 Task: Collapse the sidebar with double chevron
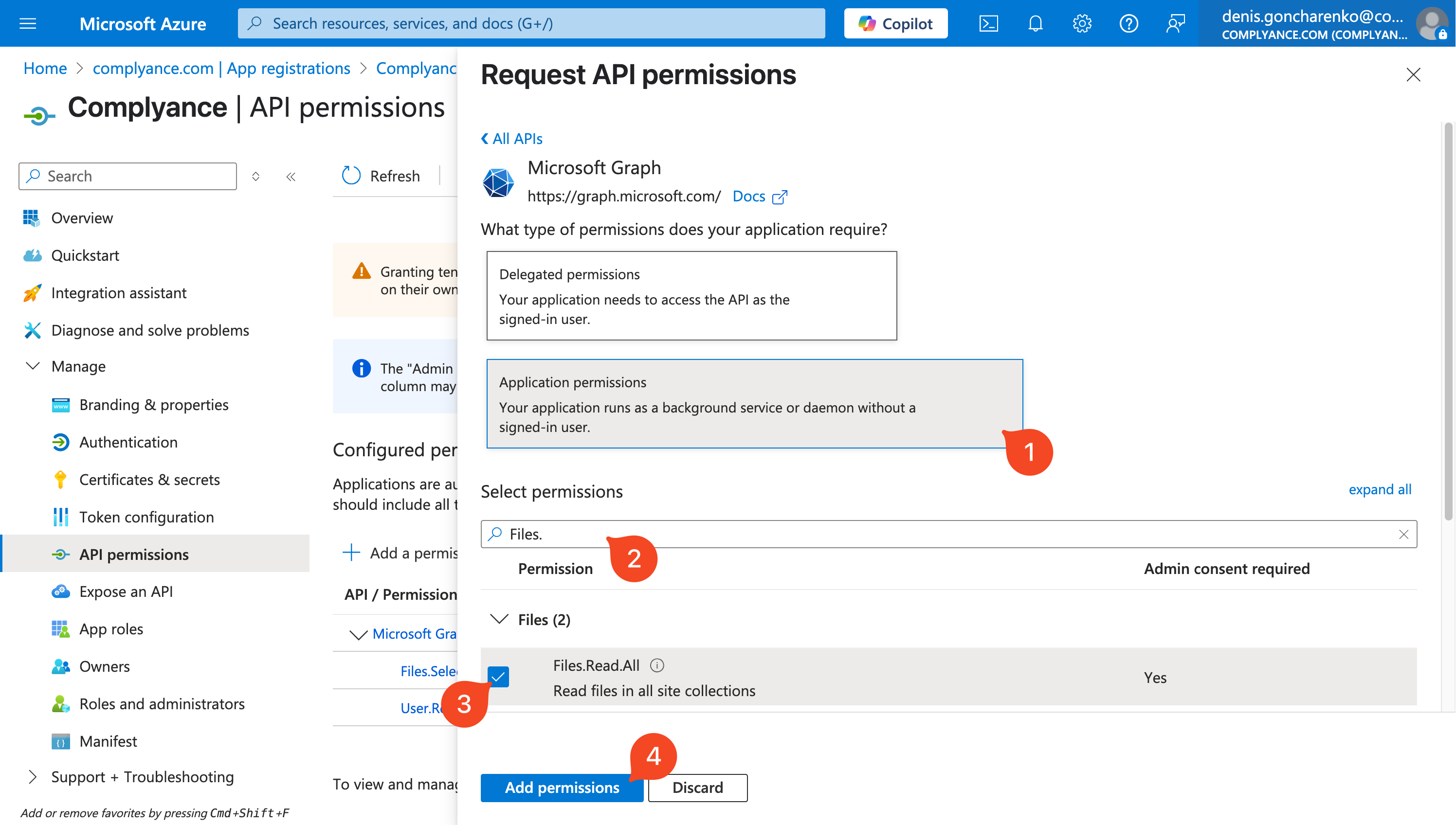tap(291, 176)
